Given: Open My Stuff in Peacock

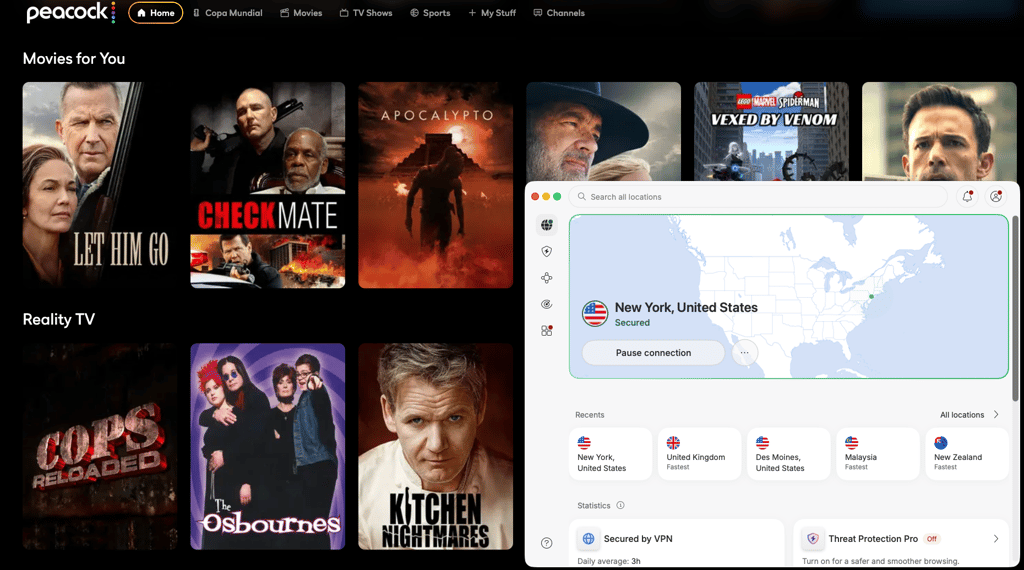Looking at the screenshot, I should (492, 12).
